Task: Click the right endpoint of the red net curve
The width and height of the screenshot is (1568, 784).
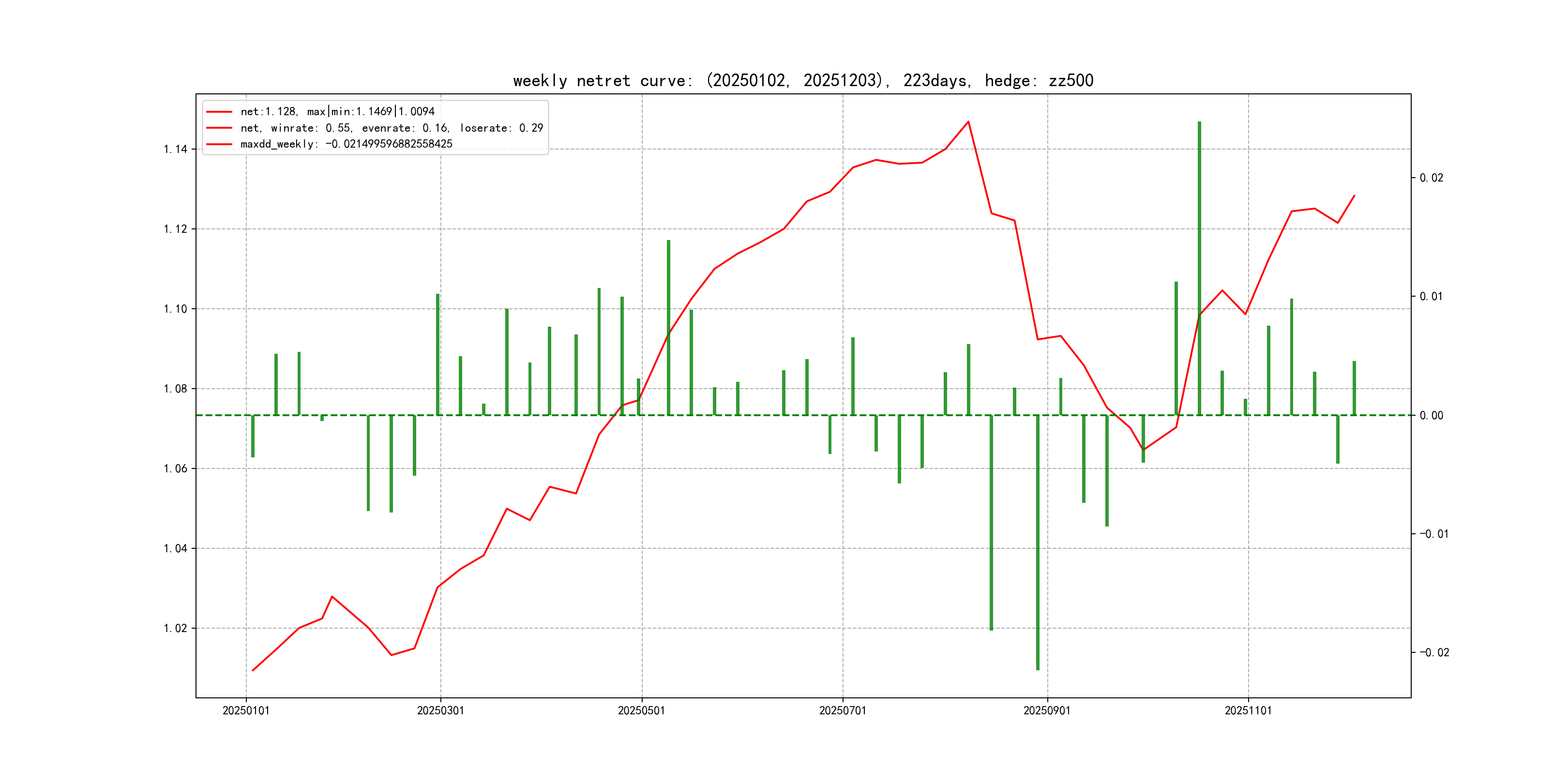Action: tap(1355, 196)
